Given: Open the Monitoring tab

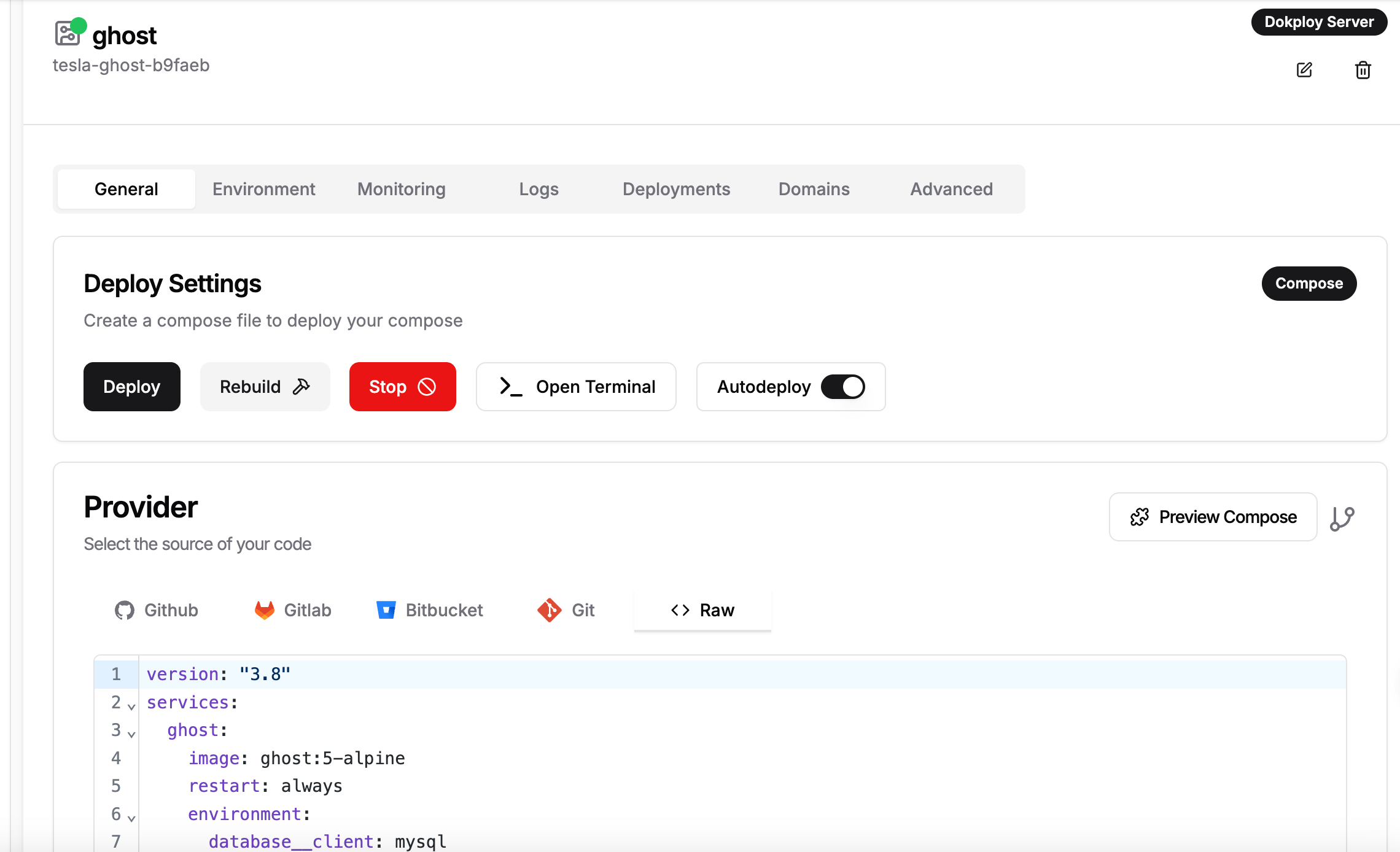Looking at the screenshot, I should click(x=402, y=189).
